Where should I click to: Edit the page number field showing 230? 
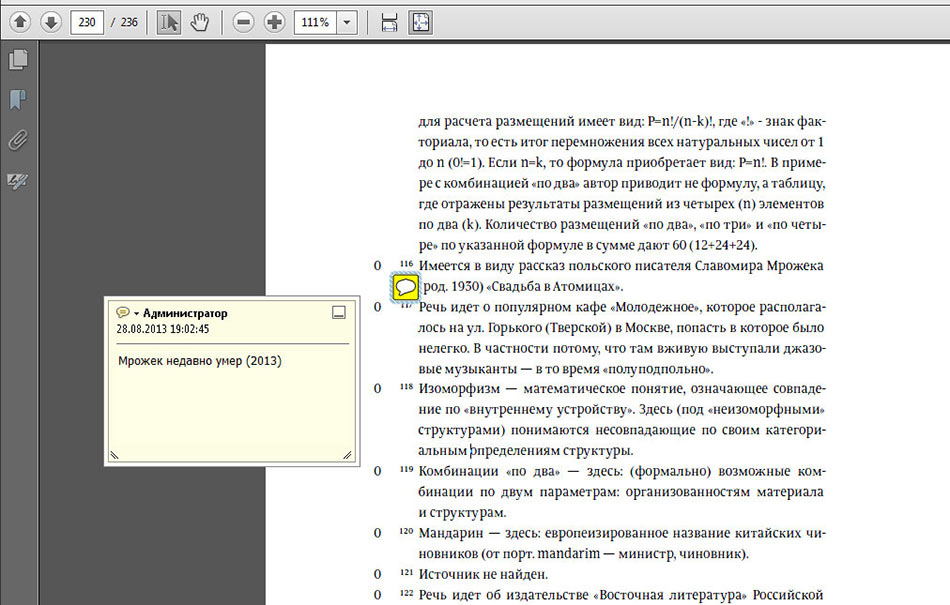coord(87,21)
